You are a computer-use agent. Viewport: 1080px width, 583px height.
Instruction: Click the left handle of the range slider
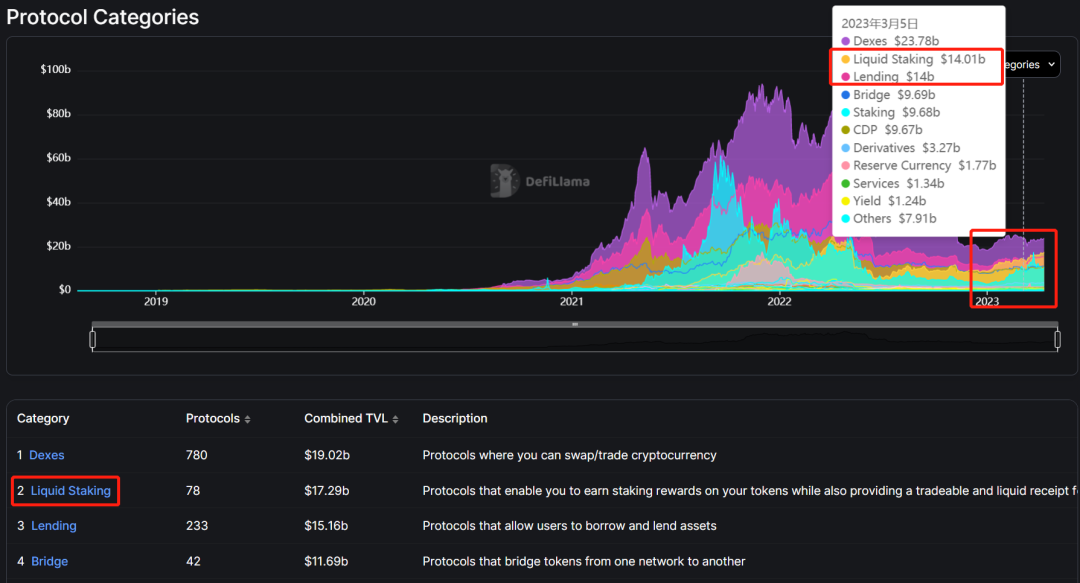pos(93,340)
